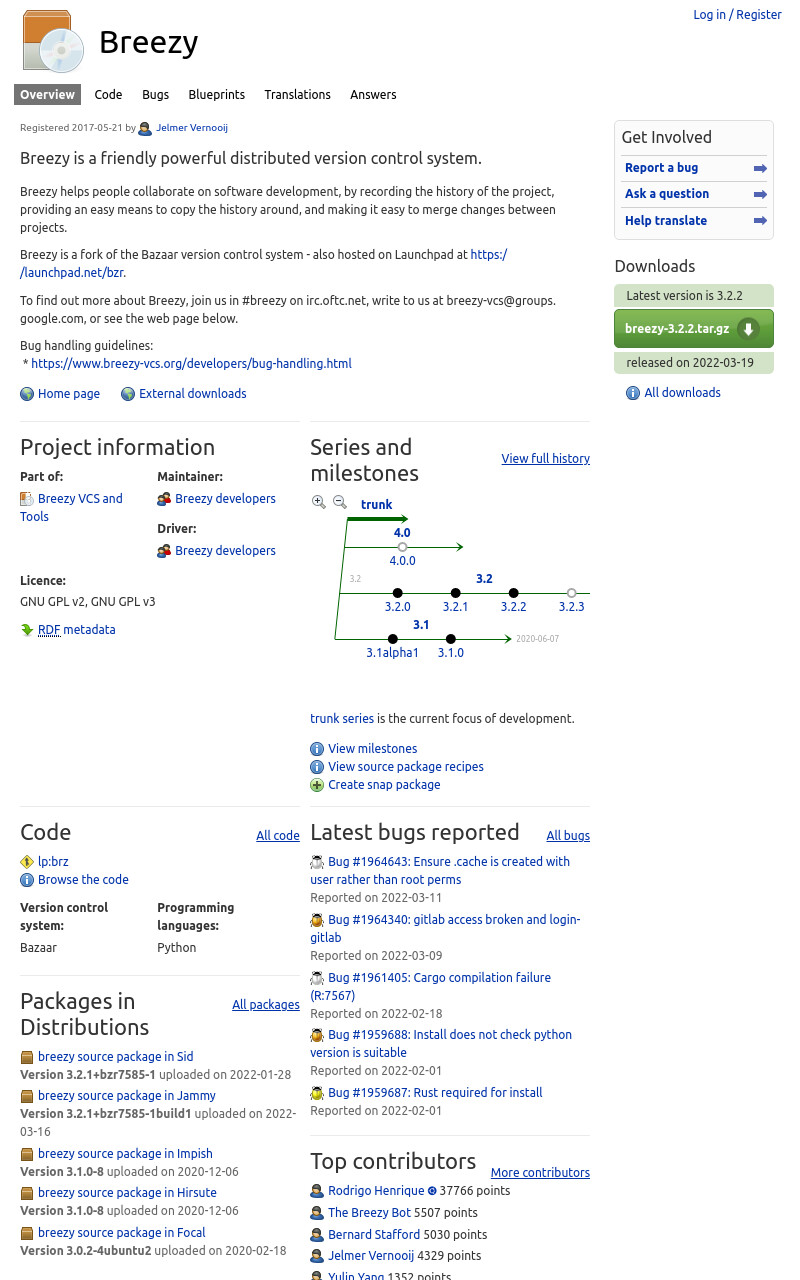Click the globe icon next to Home page
800x1280 pixels.
click(27, 394)
